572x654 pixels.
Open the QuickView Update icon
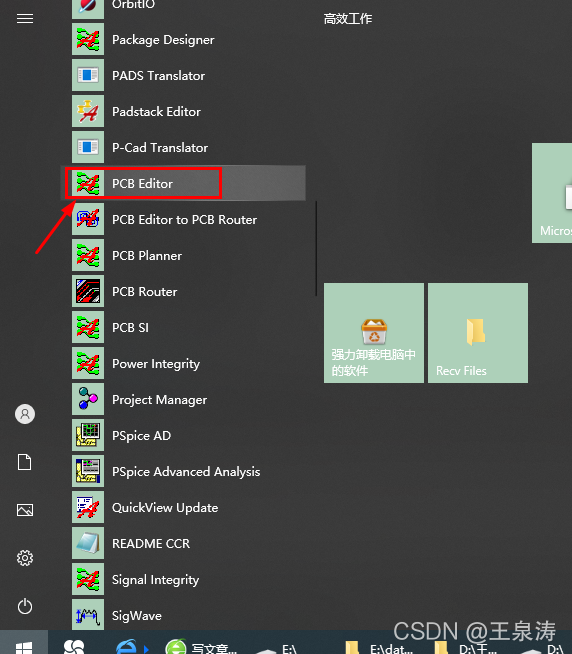pos(88,507)
